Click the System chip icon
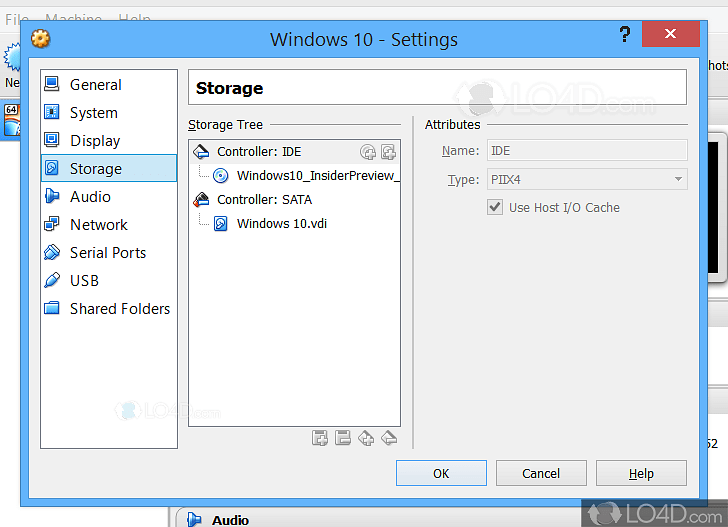Screen dimensions: 728x527 pyautogui.click(x=52, y=112)
